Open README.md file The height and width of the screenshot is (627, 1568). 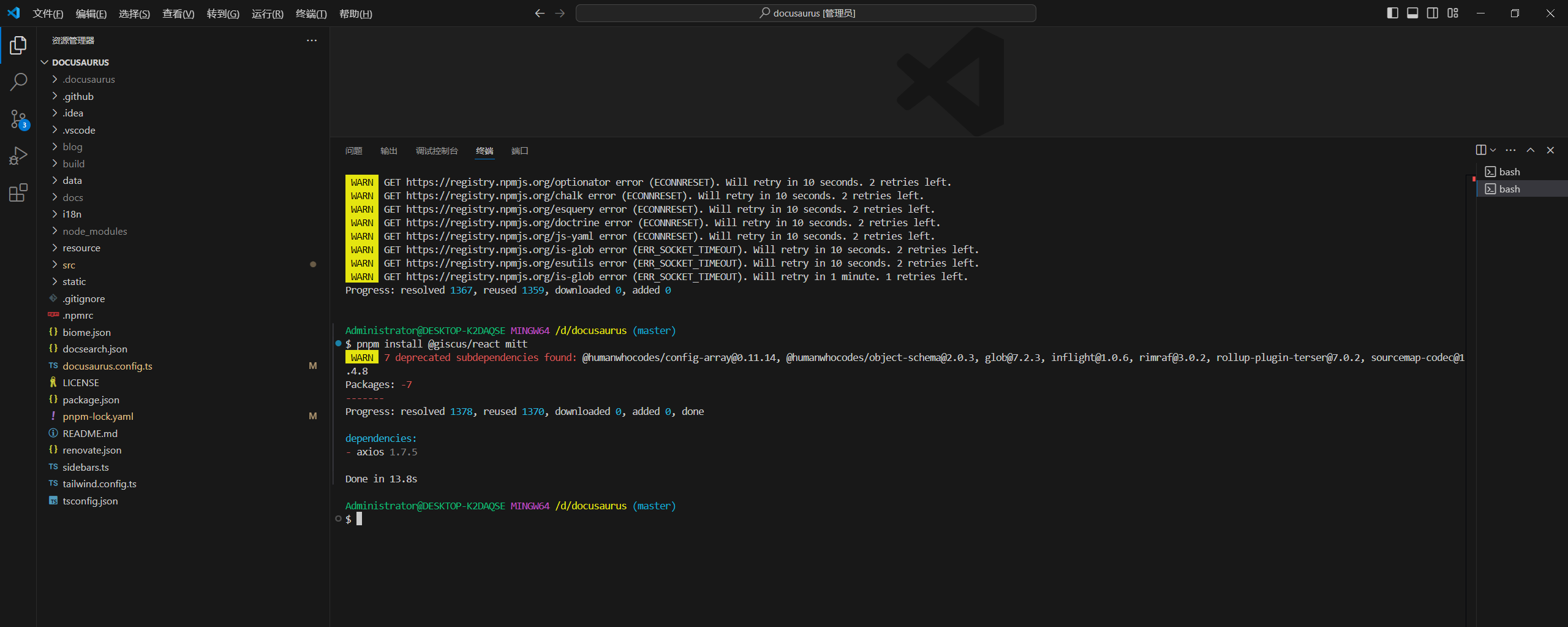pos(183,433)
